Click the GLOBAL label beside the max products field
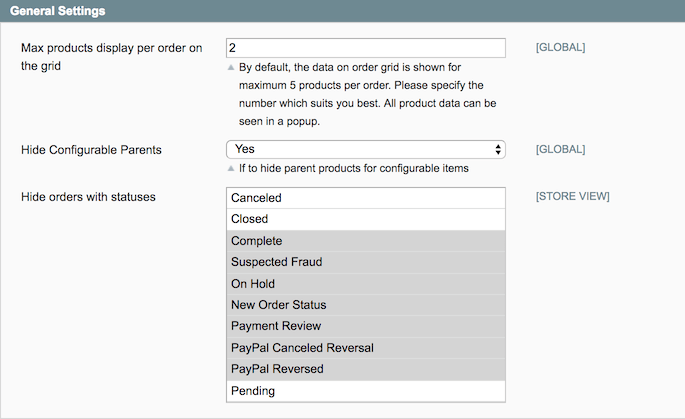 coord(560,47)
